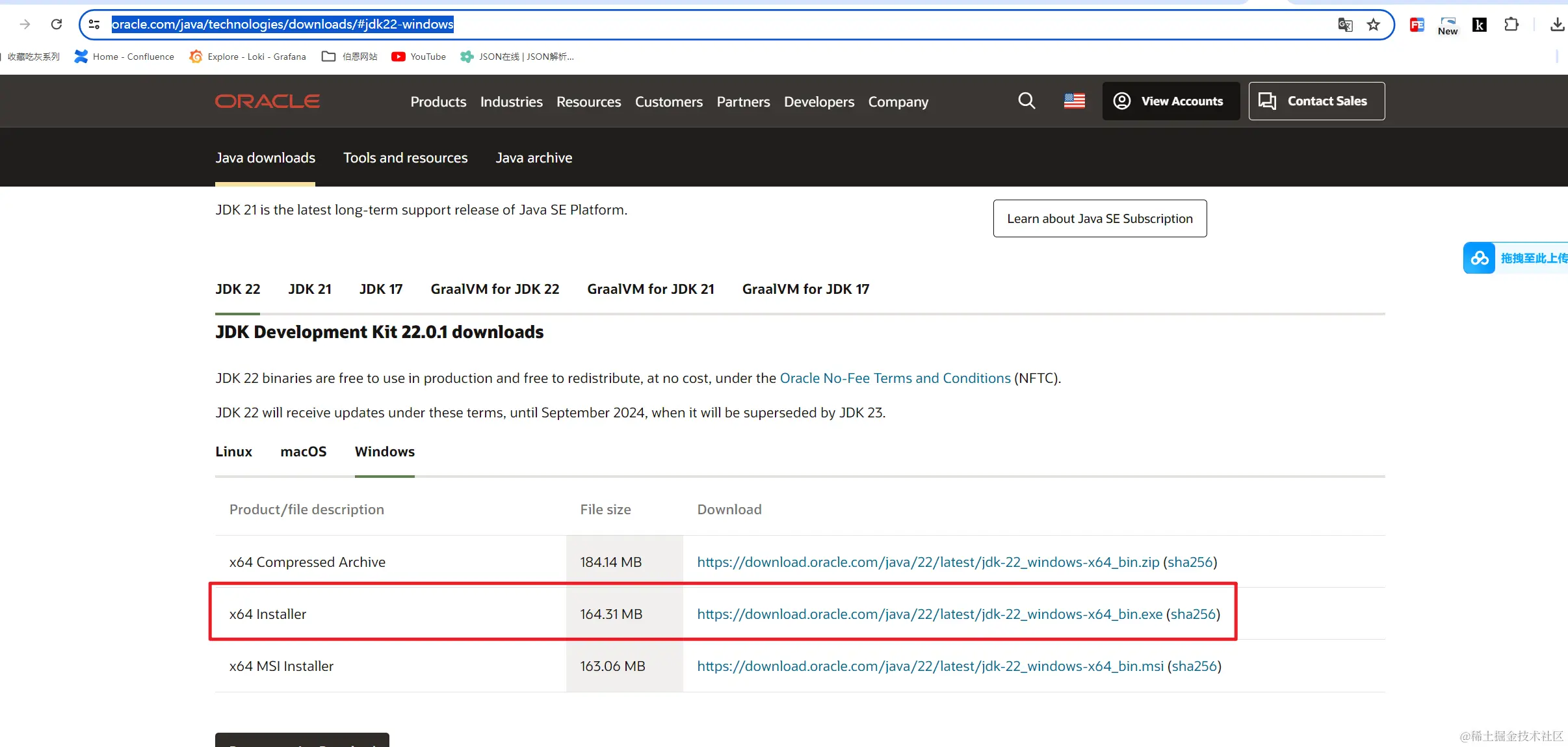Click the x64 Compressed Archive row label
1568x747 pixels.
307,562
